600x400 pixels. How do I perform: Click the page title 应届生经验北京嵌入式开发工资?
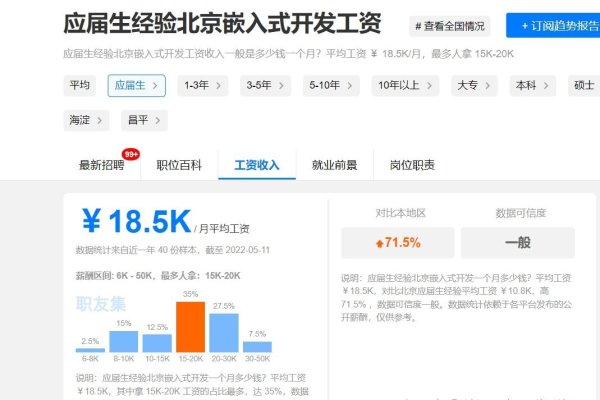click(x=222, y=24)
